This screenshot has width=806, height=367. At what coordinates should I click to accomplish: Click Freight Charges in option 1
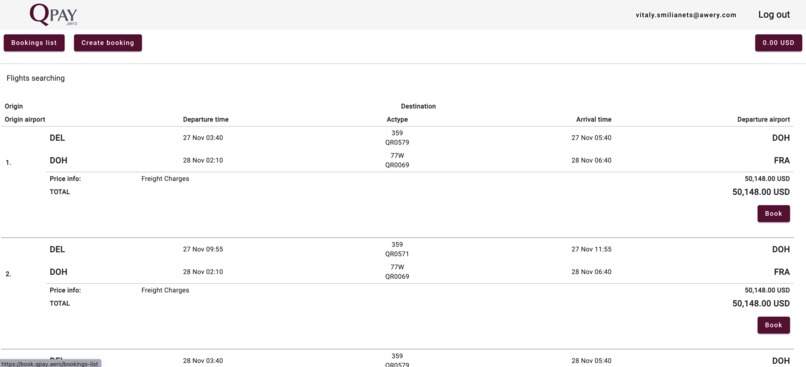165,179
